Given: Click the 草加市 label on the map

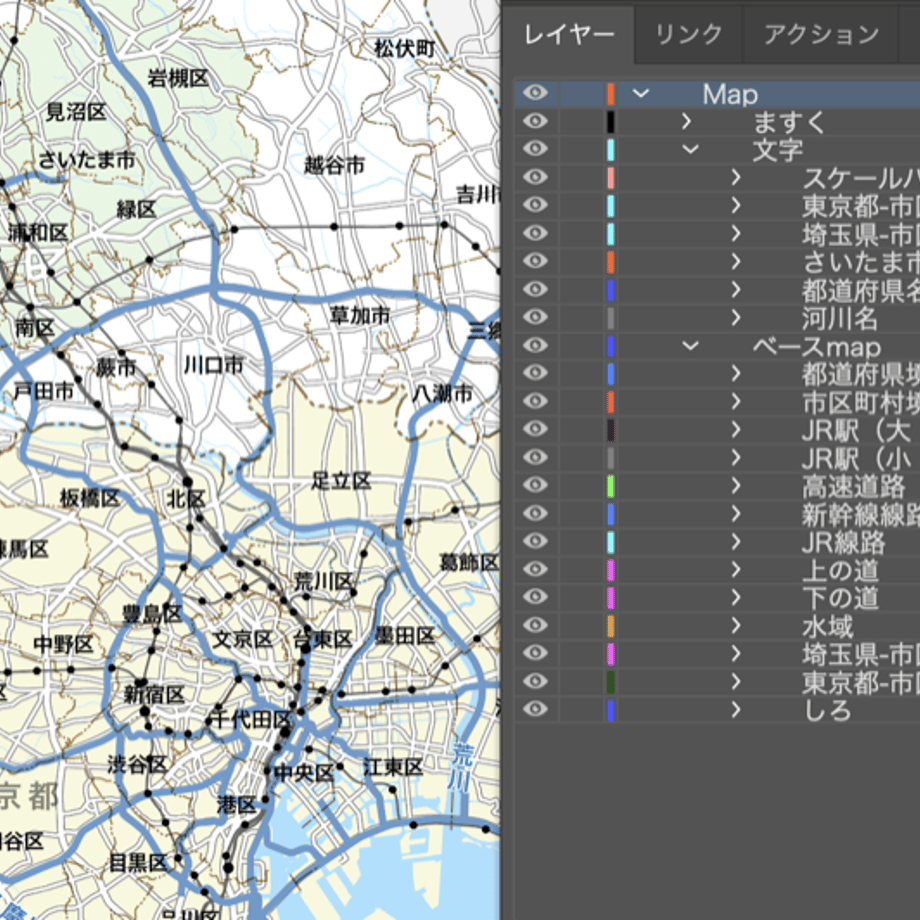Looking at the screenshot, I should point(359,316).
